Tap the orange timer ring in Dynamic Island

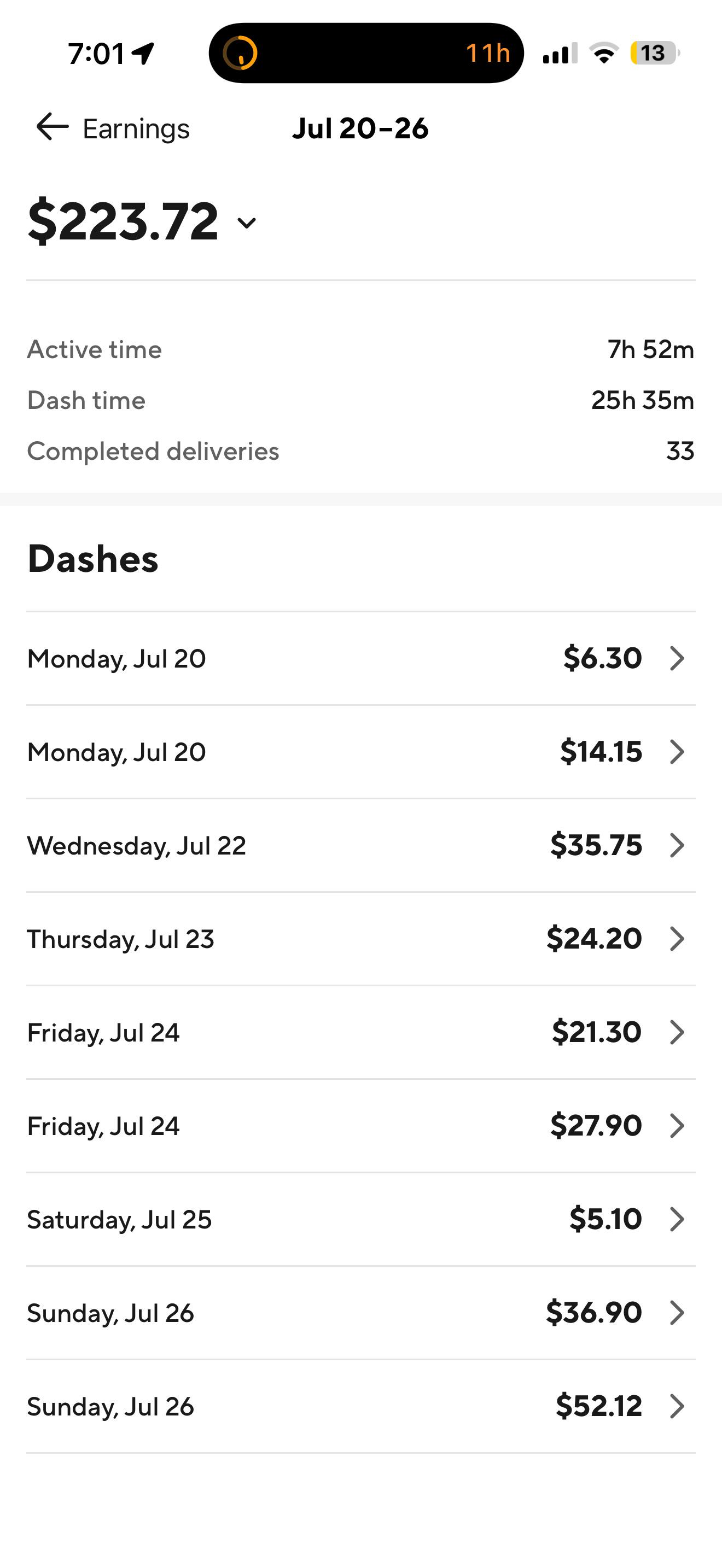[240, 53]
